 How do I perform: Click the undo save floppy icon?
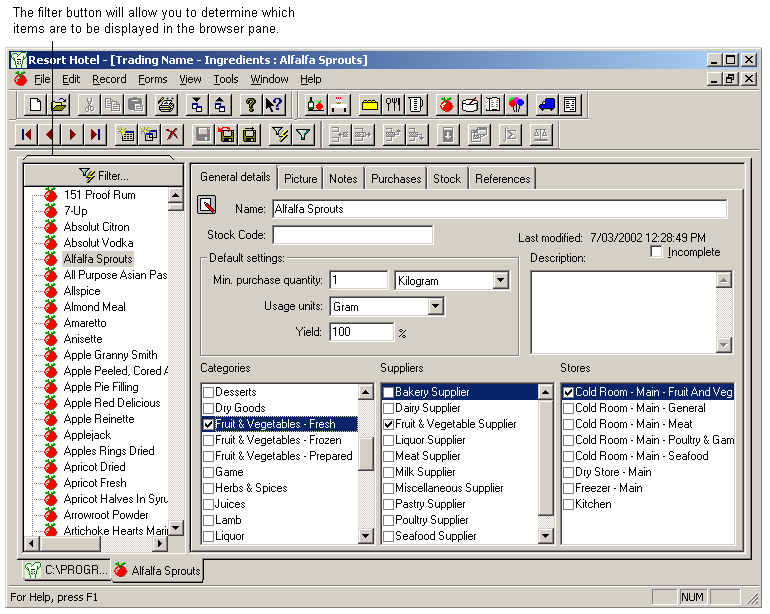[226, 135]
